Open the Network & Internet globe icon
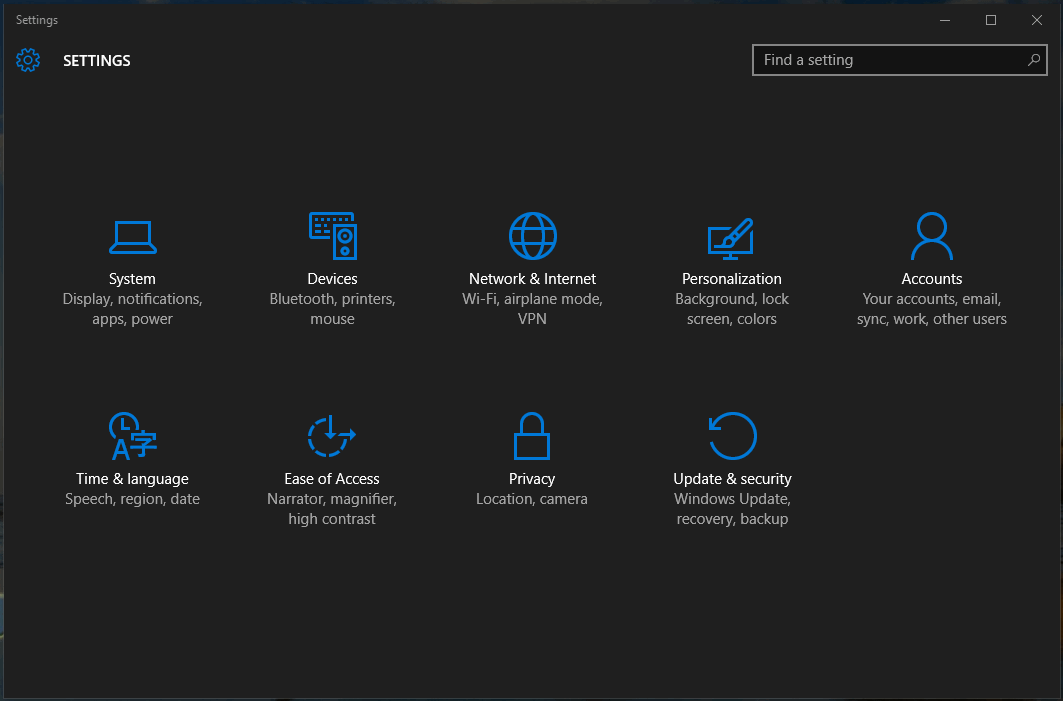 pyautogui.click(x=533, y=236)
